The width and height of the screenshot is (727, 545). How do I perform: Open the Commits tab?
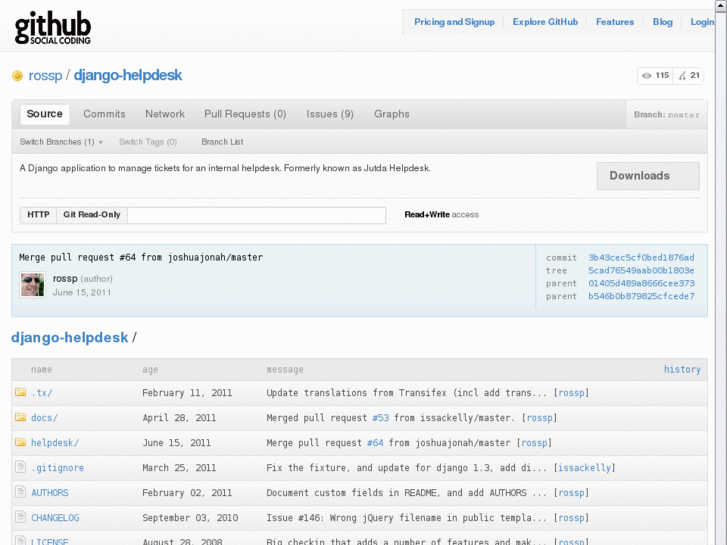coord(104,114)
